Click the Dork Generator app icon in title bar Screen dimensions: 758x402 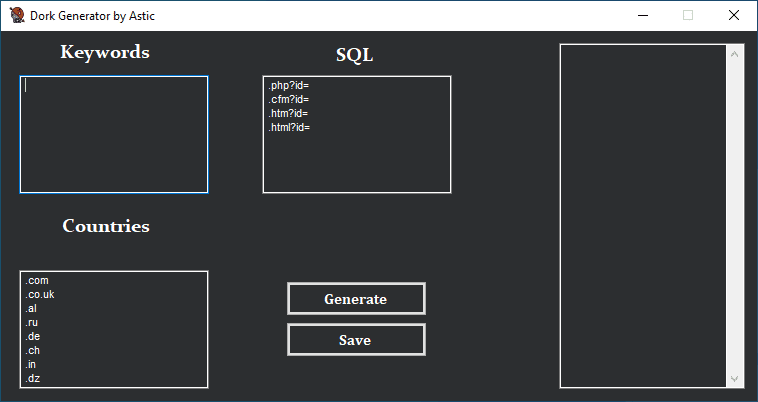17,15
